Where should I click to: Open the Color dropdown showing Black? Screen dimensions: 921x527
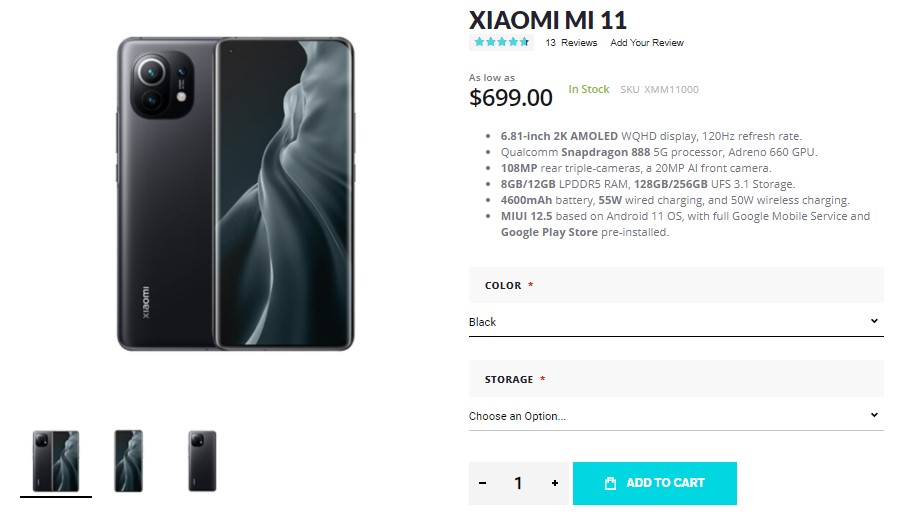click(675, 322)
